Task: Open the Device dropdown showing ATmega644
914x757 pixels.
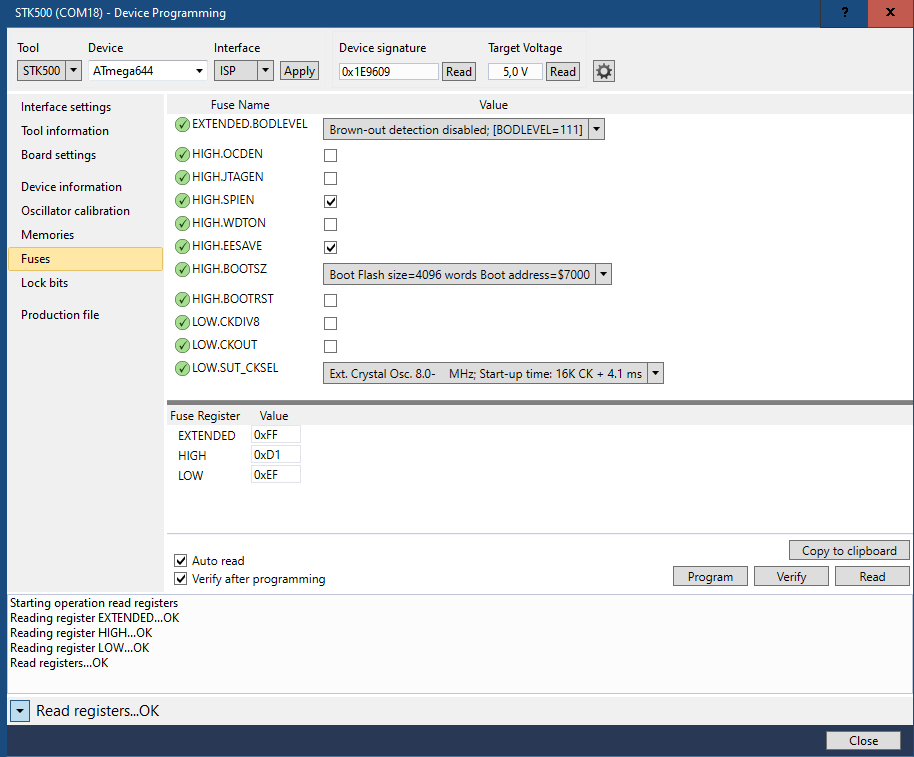Action: 147,71
